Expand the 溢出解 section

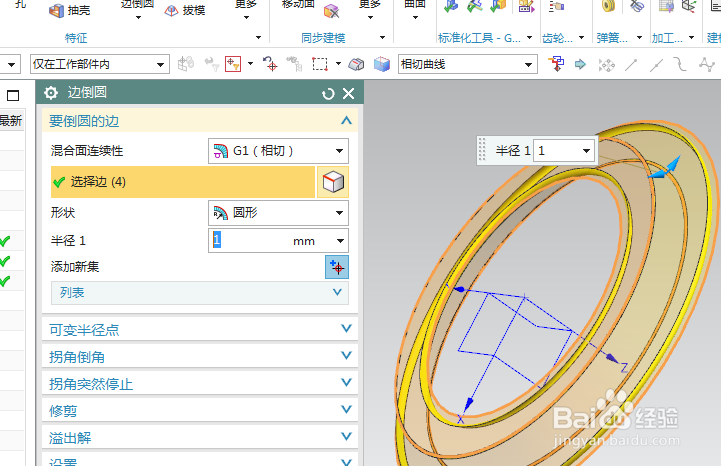pyautogui.click(x=346, y=436)
